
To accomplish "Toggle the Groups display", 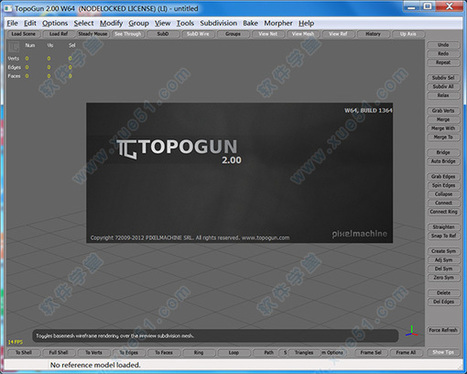I will point(233,34).
